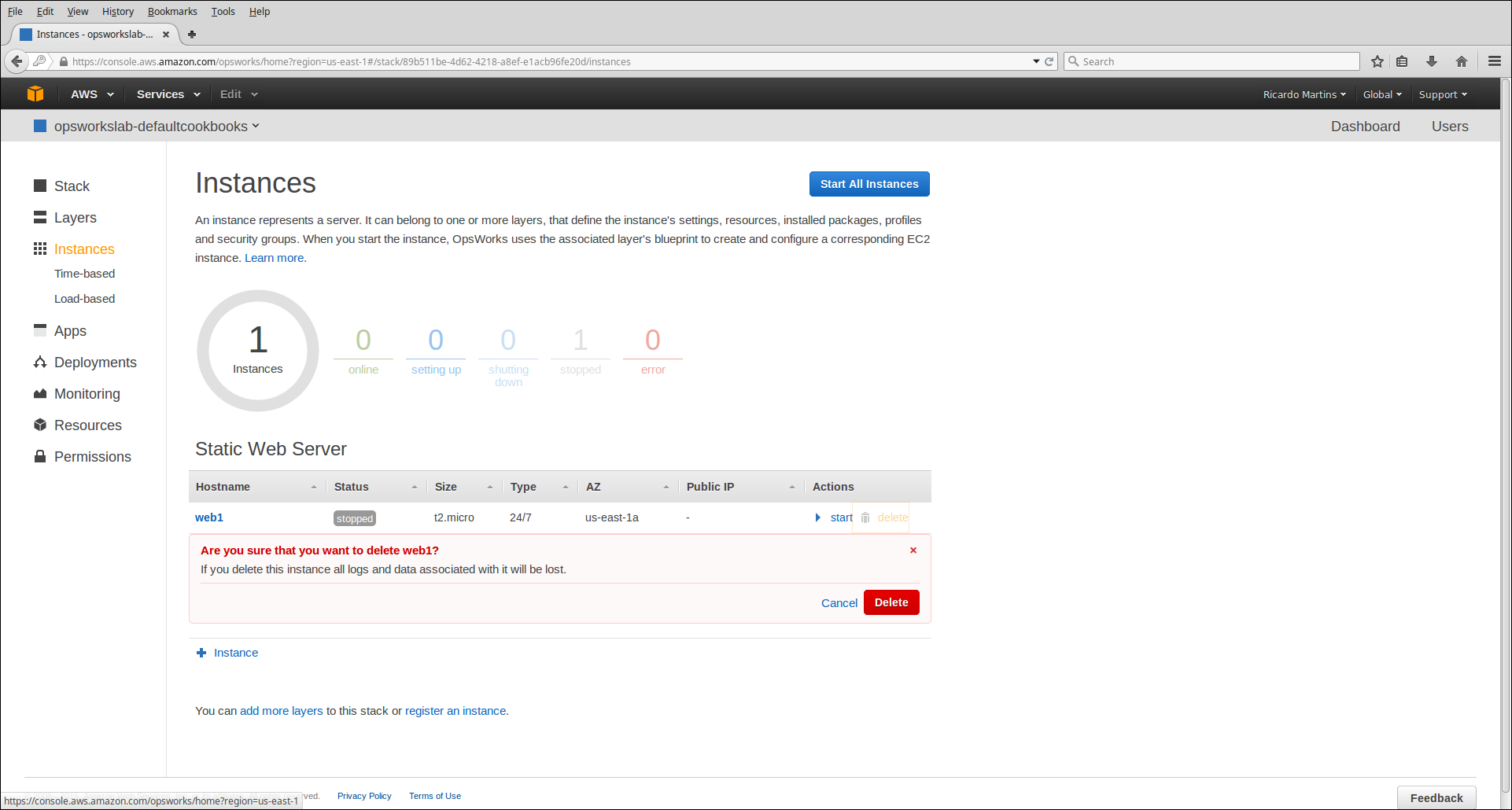Image resolution: width=1512 pixels, height=810 pixels.
Task: Open the Bookmarks menu
Action: pyautogui.click(x=172, y=11)
